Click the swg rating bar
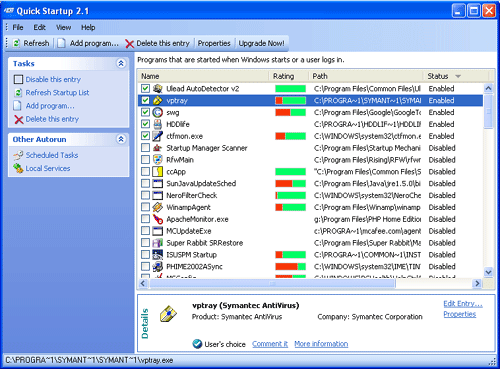Screen dimensions: 500x369 point(290,112)
